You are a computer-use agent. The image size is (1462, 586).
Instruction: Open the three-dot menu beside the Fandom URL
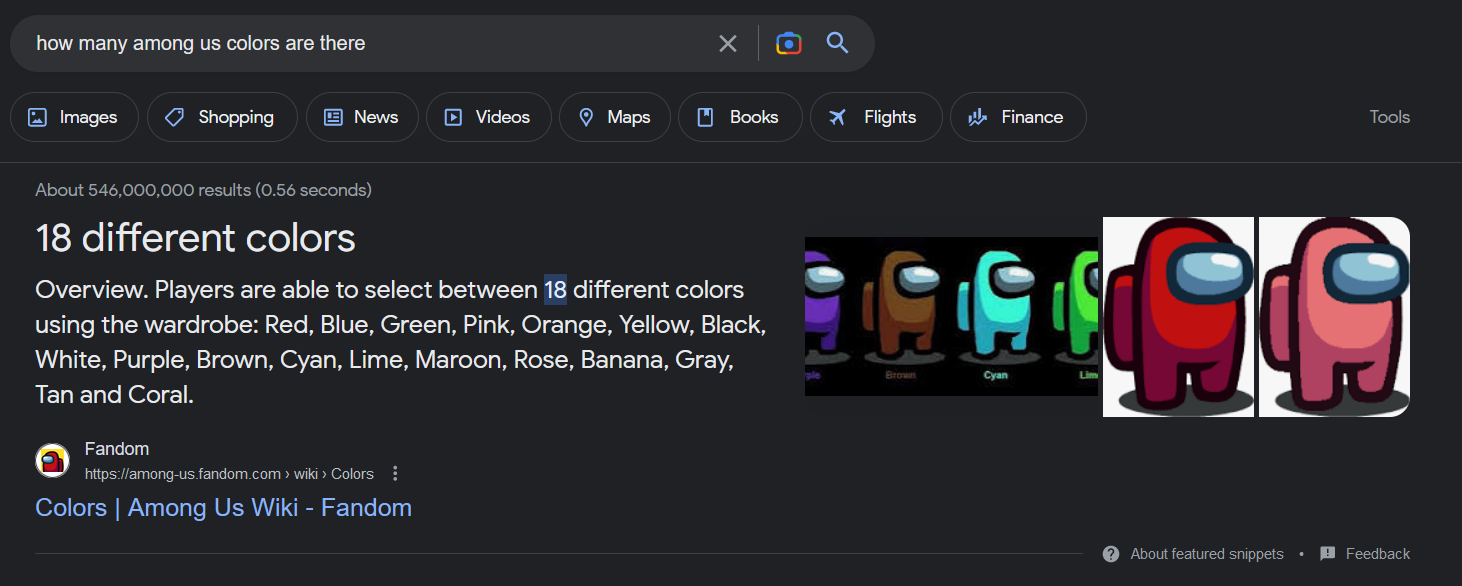(395, 473)
